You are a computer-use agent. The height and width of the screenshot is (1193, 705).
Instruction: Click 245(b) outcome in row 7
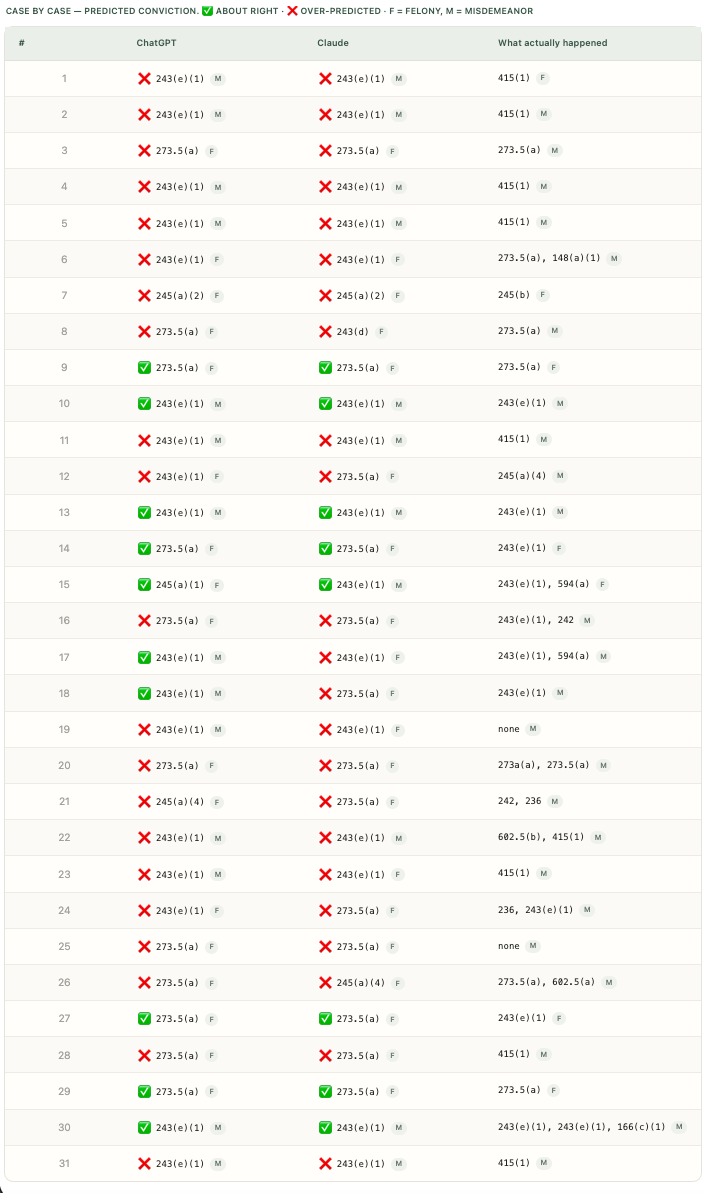point(513,295)
